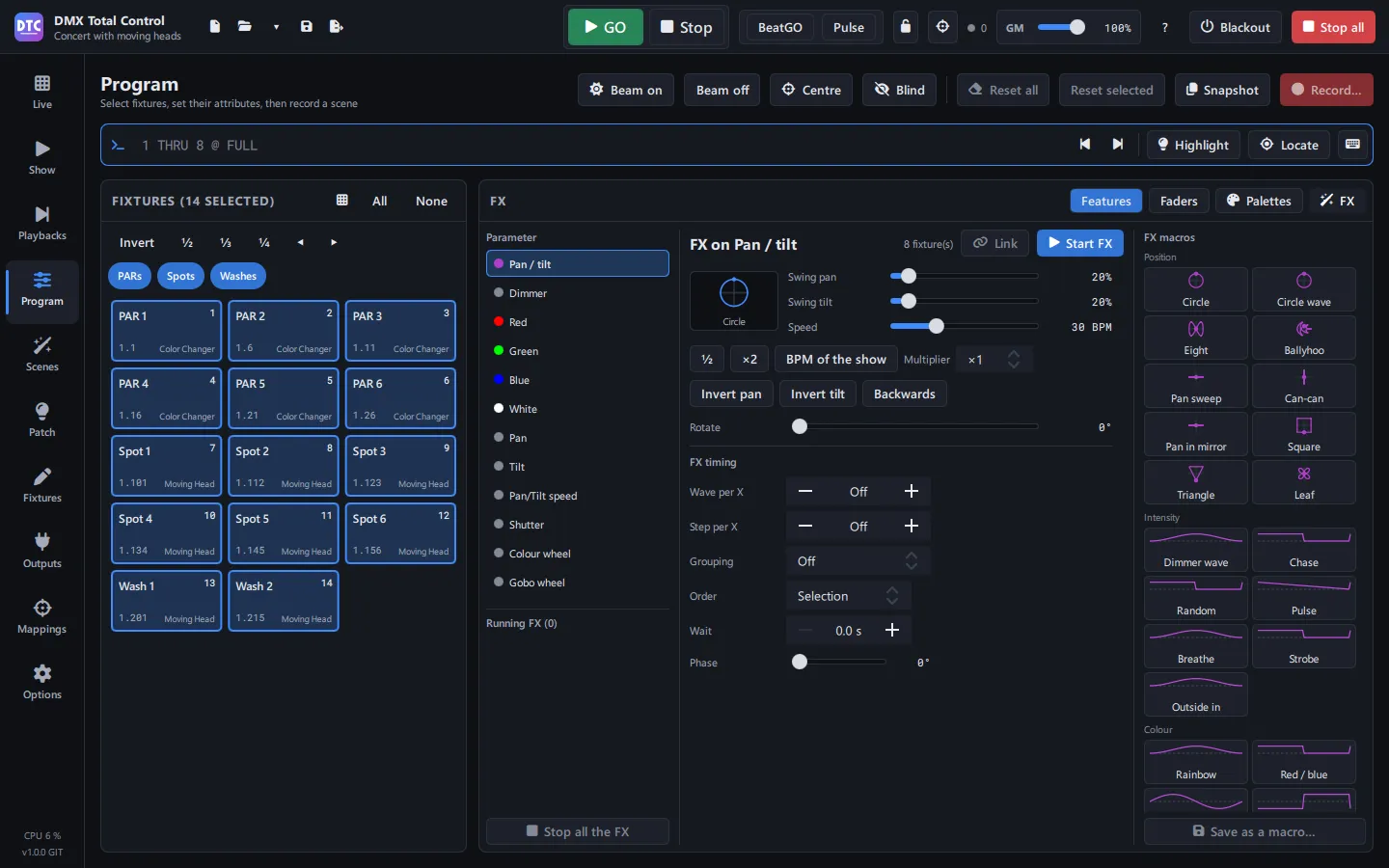Image resolution: width=1389 pixels, height=868 pixels.
Task: Open the help question mark
Action: tap(1165, 28)
